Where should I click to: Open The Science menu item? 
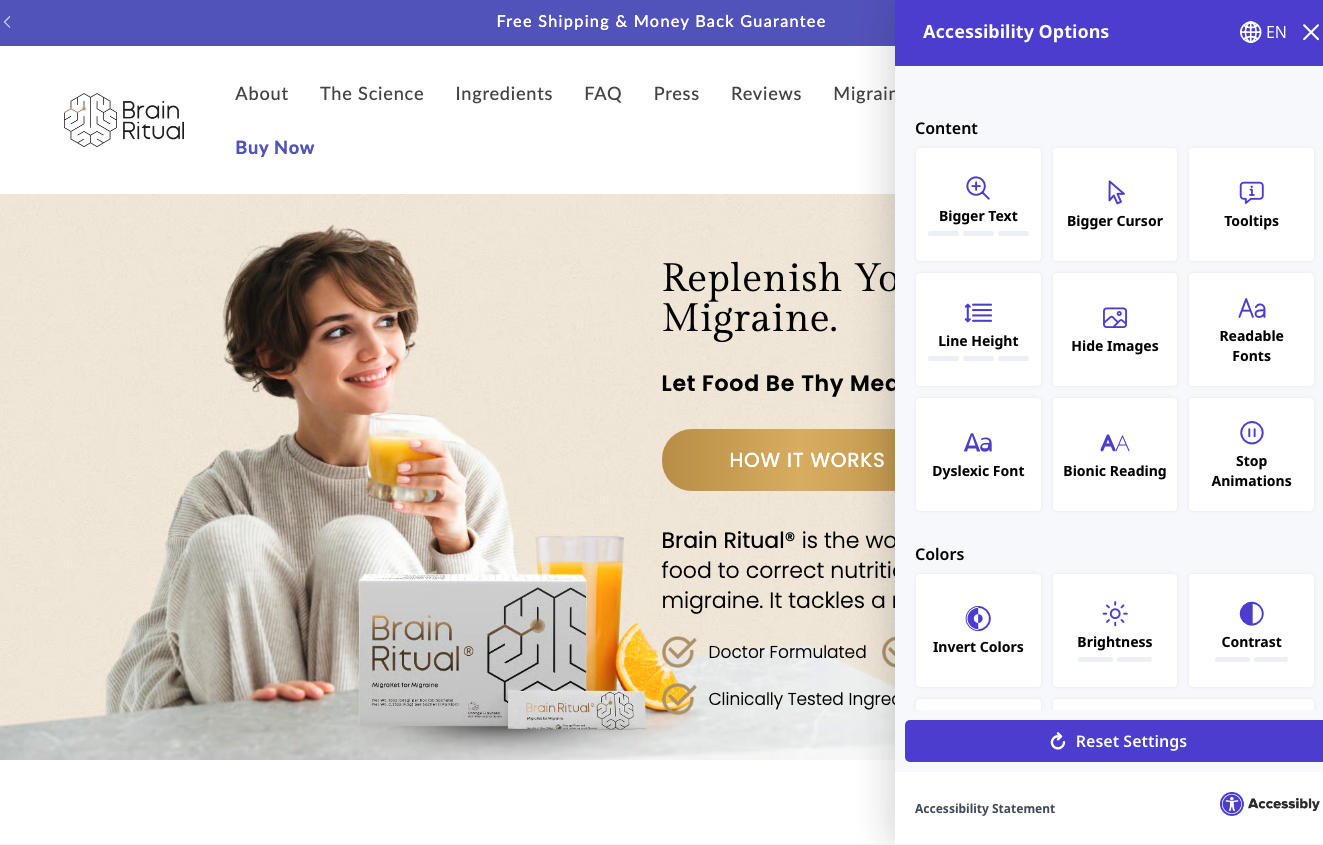coord(371,94)
